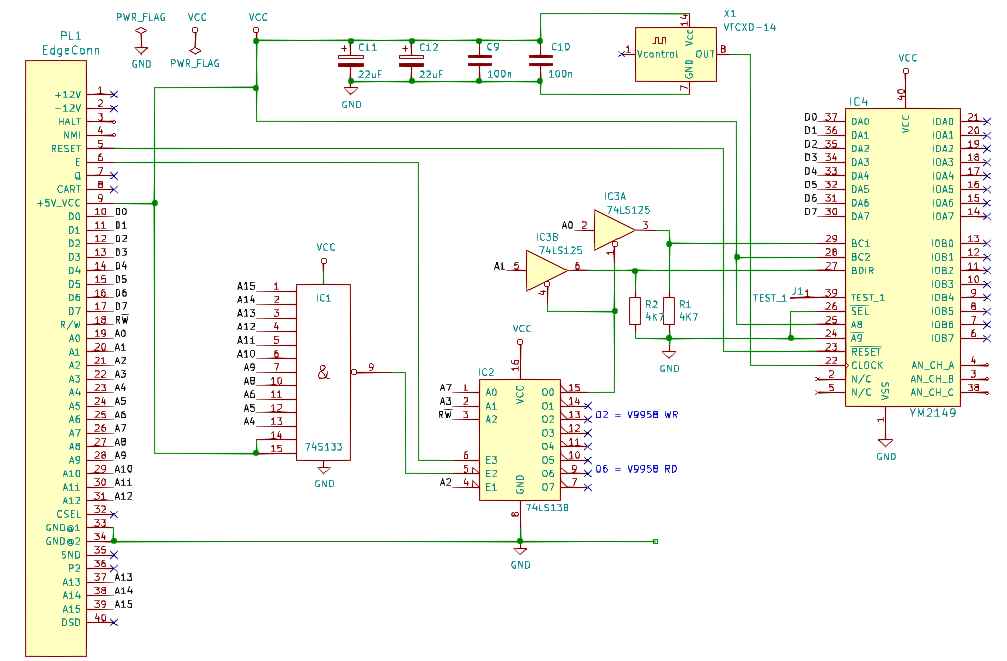Click the 'IOA0' pin name on IC4
This screenshot has height=661, width=1007.
943,121
